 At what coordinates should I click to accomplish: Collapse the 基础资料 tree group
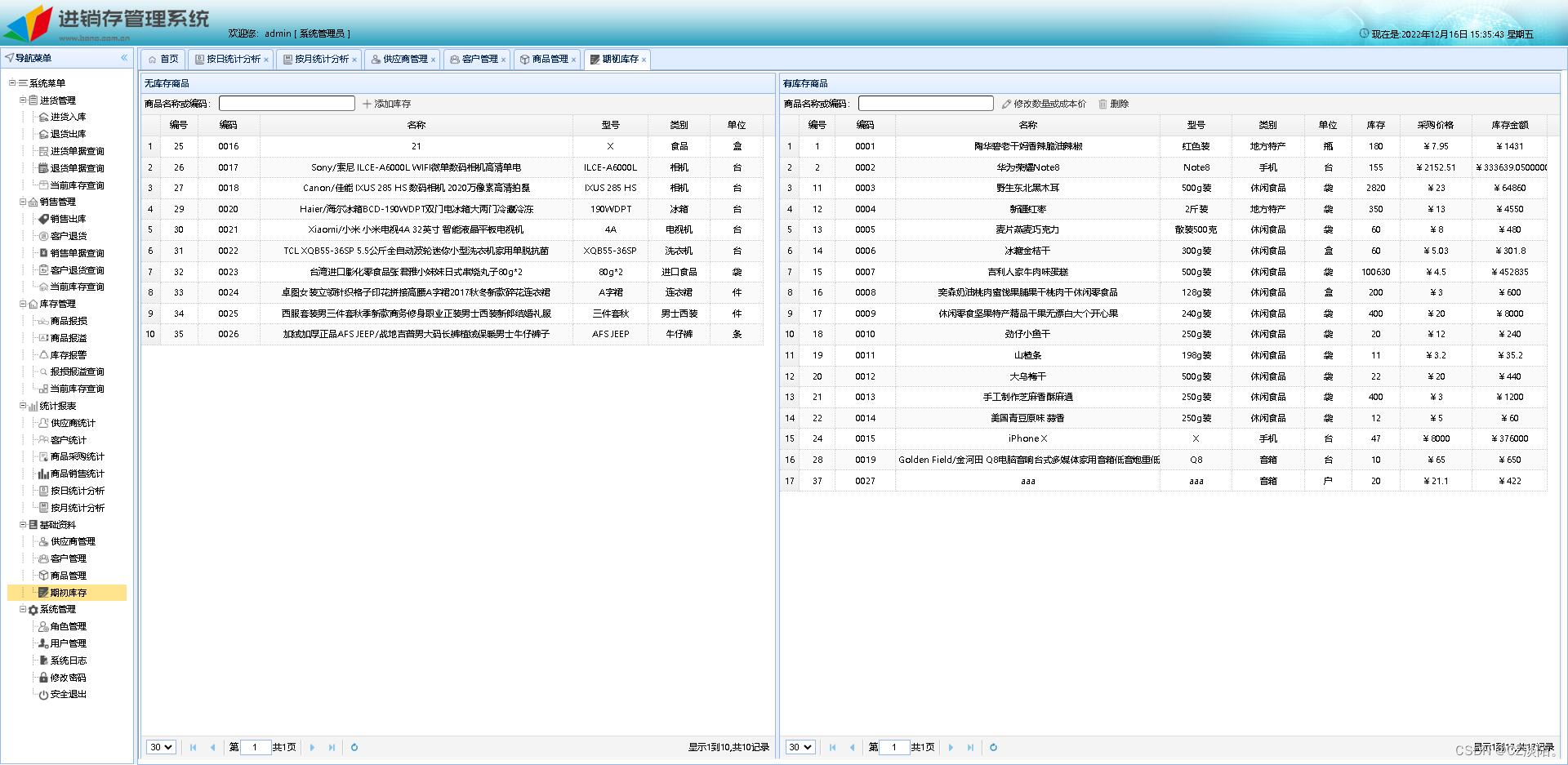click(23, 524)
